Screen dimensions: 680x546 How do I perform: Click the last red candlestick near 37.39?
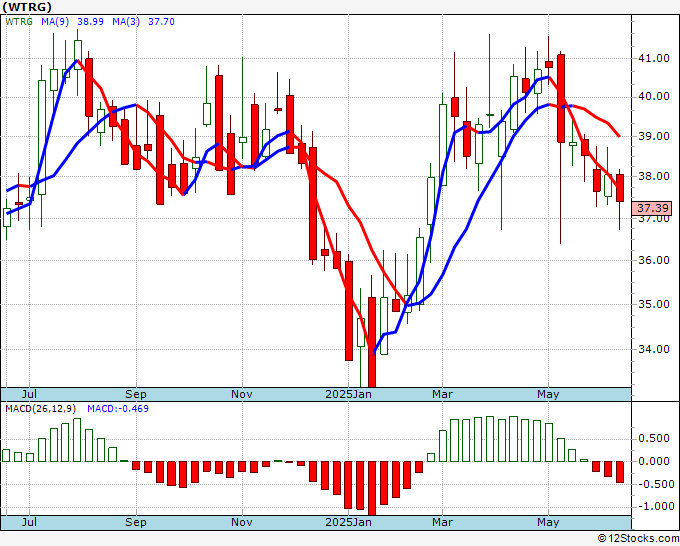tap(620, 188)
